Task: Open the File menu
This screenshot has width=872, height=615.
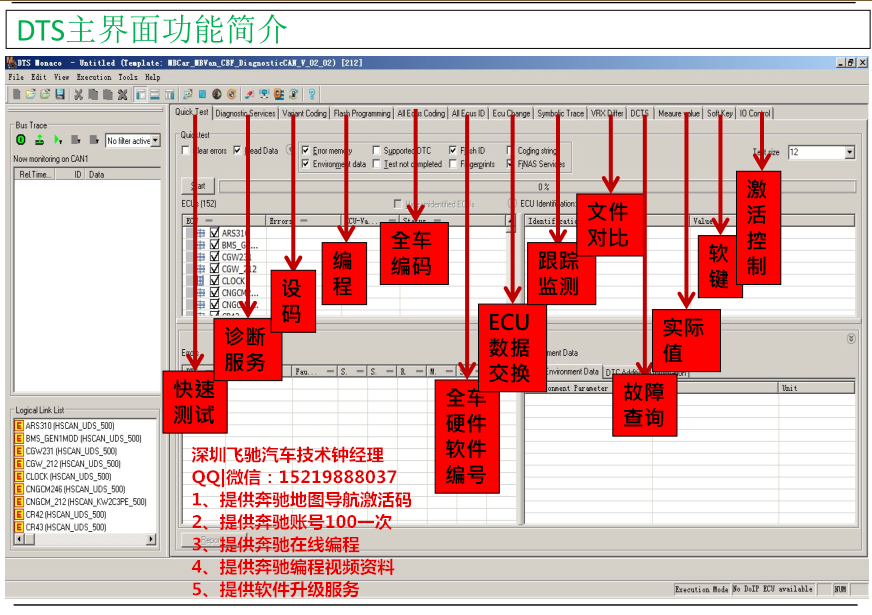Action: (x=16, y=77)
